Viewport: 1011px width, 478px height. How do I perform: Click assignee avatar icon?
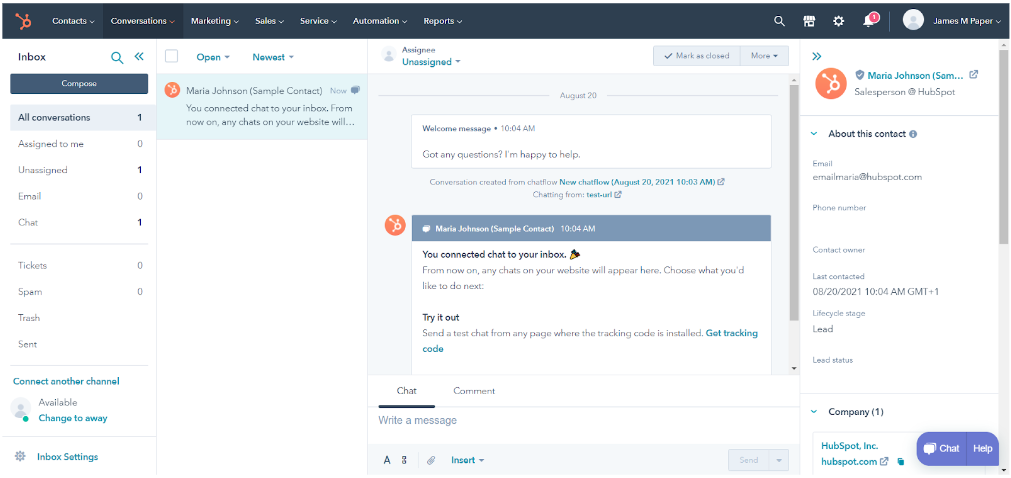[388, 54]
